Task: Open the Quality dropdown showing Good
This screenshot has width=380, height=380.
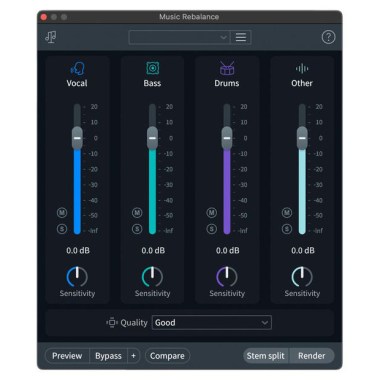Action: pos(212,322)
